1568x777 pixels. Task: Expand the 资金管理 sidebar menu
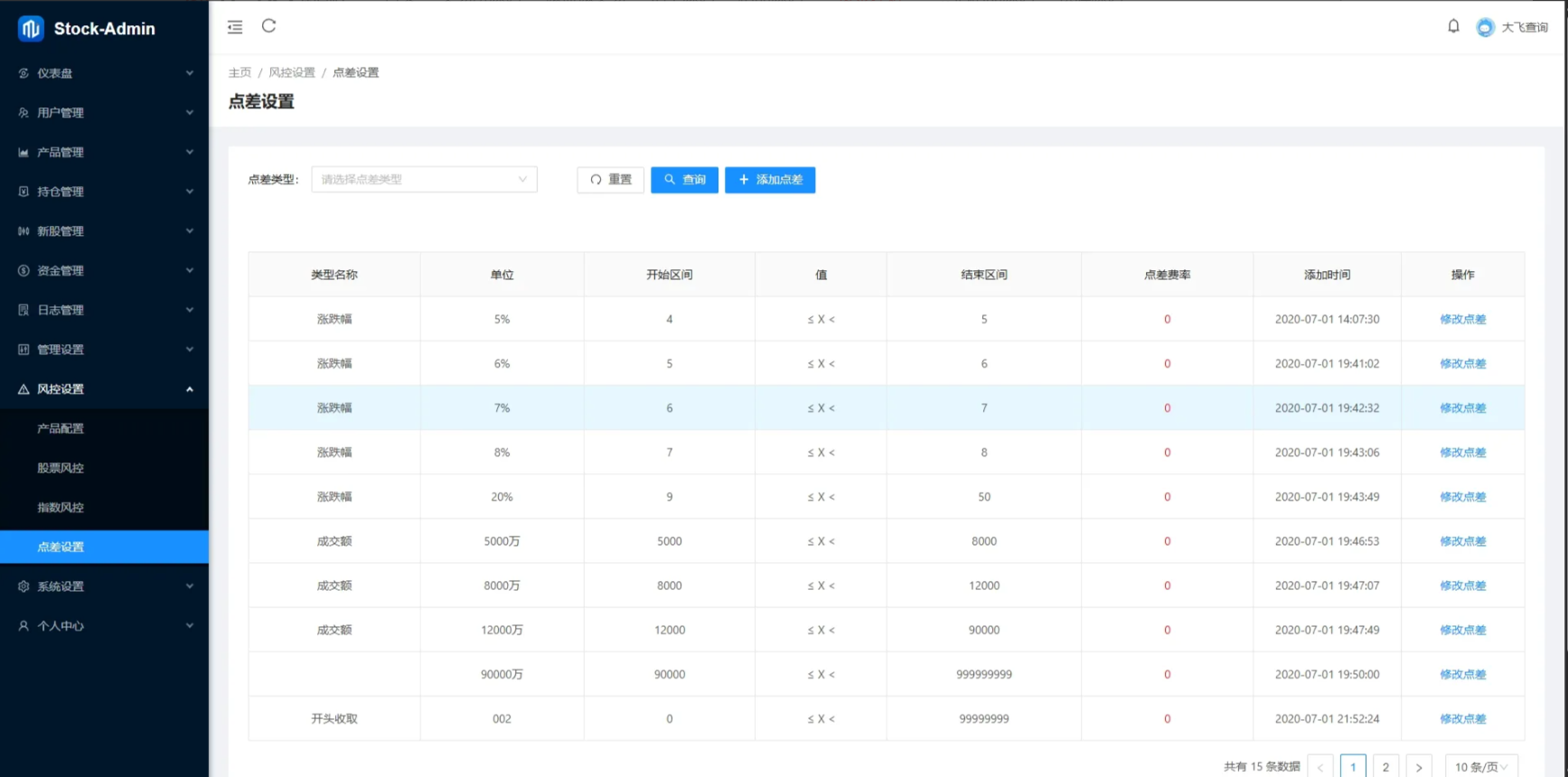click(x=104, y=271)
